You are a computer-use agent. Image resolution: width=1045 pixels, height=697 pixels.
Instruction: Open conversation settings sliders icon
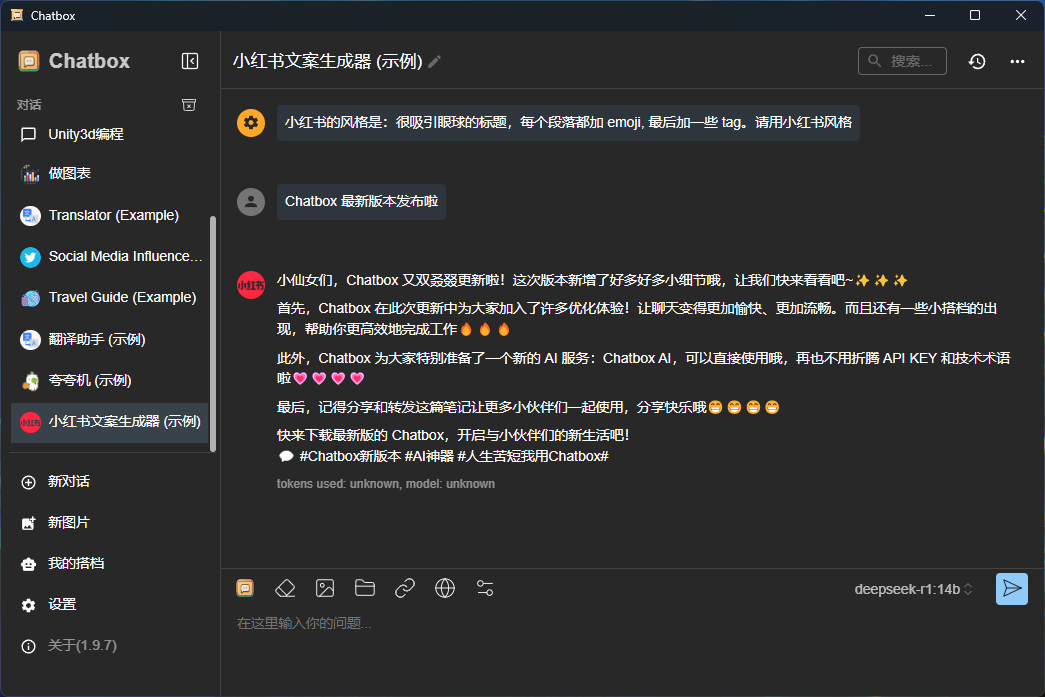(485, 588)
